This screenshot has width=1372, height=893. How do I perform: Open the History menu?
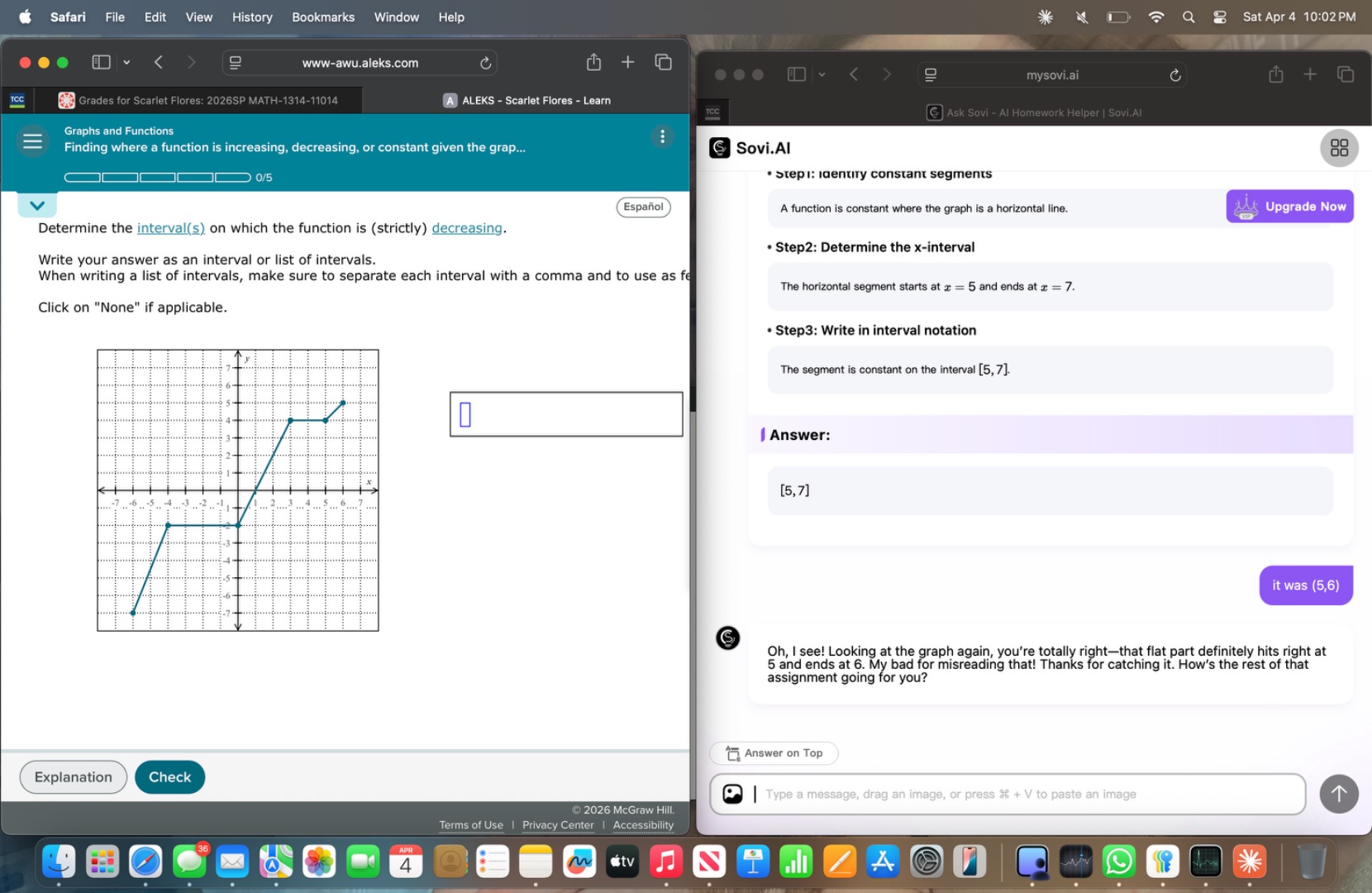(x=252, y=17)
